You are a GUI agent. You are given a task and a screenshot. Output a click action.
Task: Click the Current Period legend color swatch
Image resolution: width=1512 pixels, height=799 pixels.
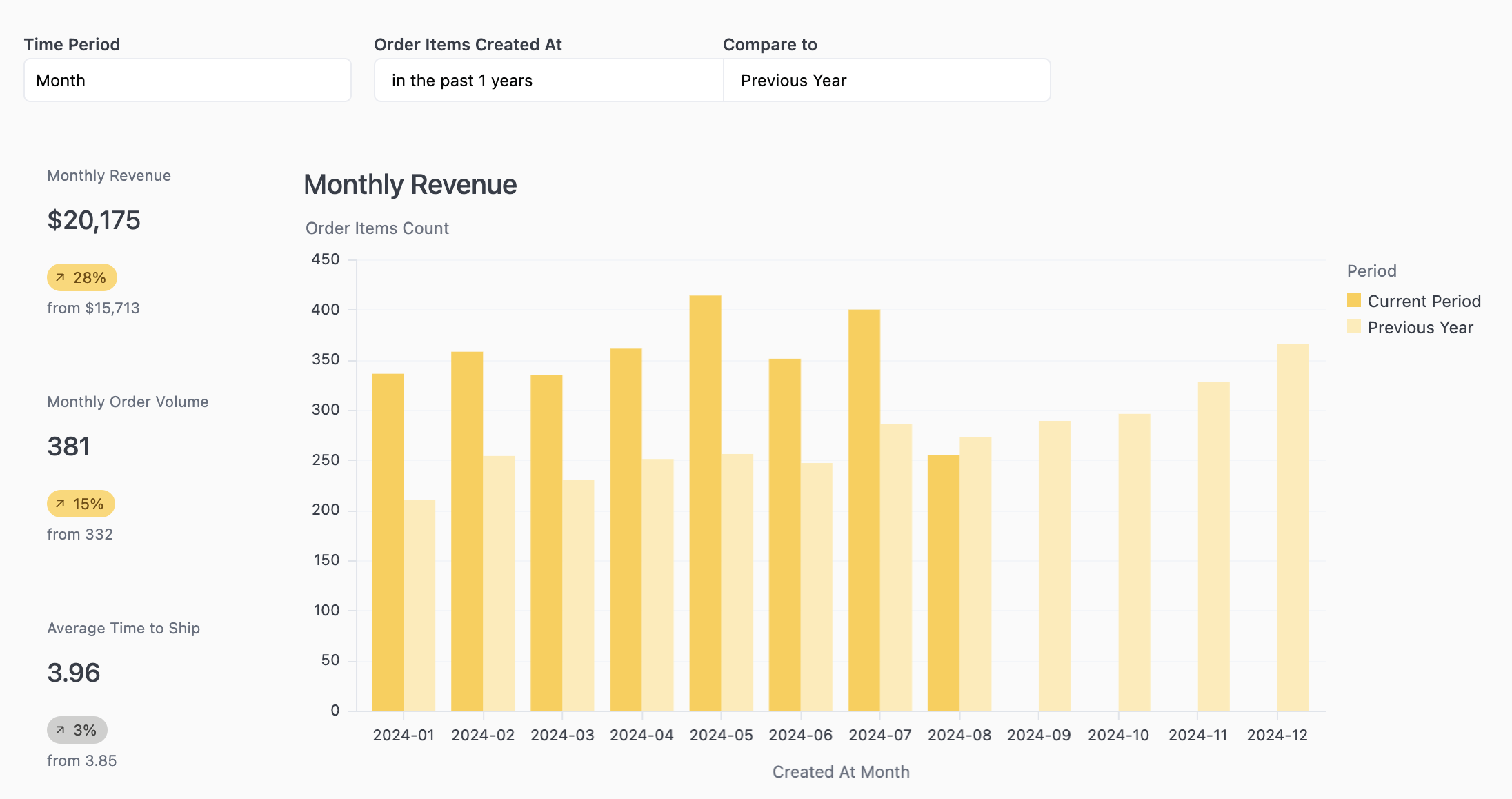pos(1353,301)
